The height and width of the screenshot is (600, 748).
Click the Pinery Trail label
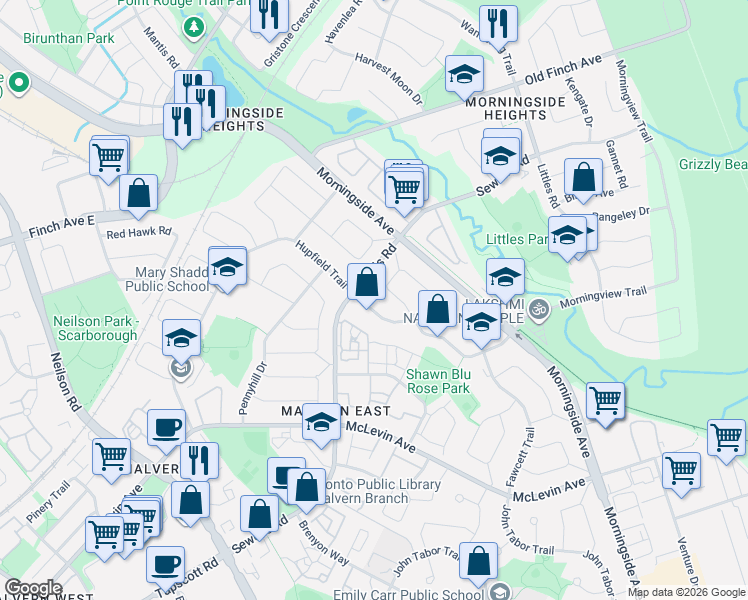pos(48,502)
